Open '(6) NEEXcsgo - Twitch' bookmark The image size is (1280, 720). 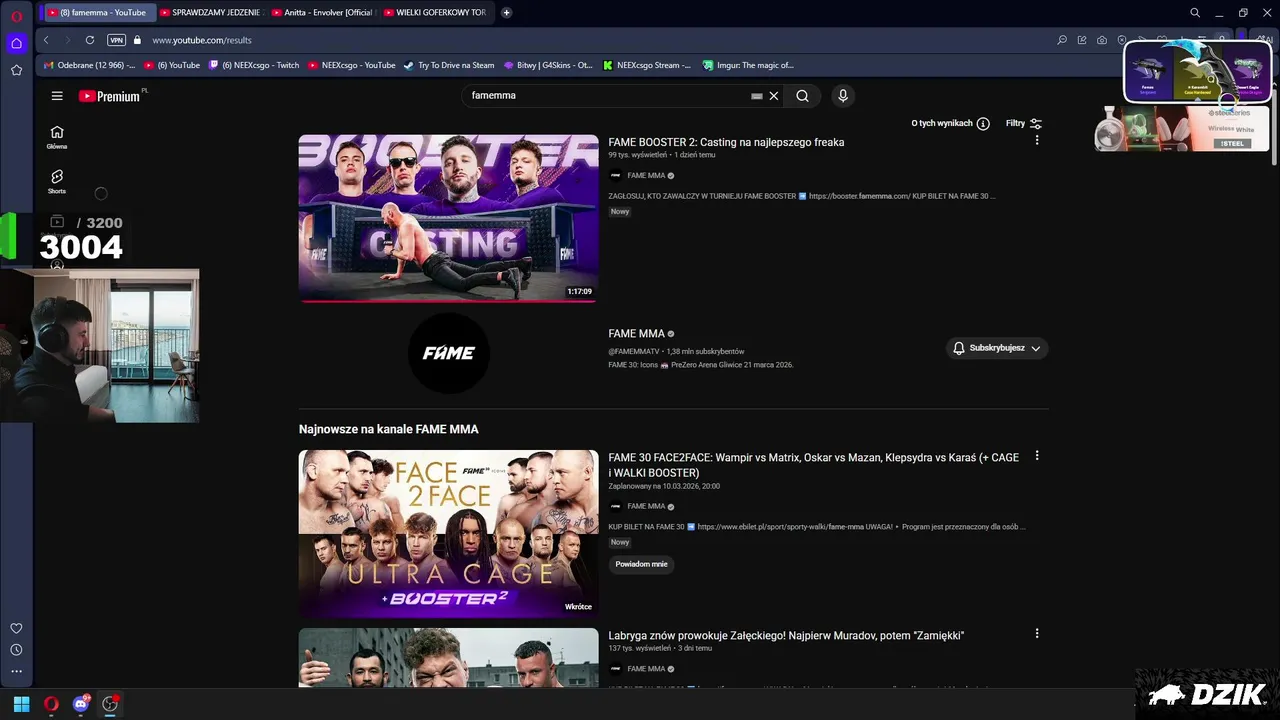click(254, 65)
